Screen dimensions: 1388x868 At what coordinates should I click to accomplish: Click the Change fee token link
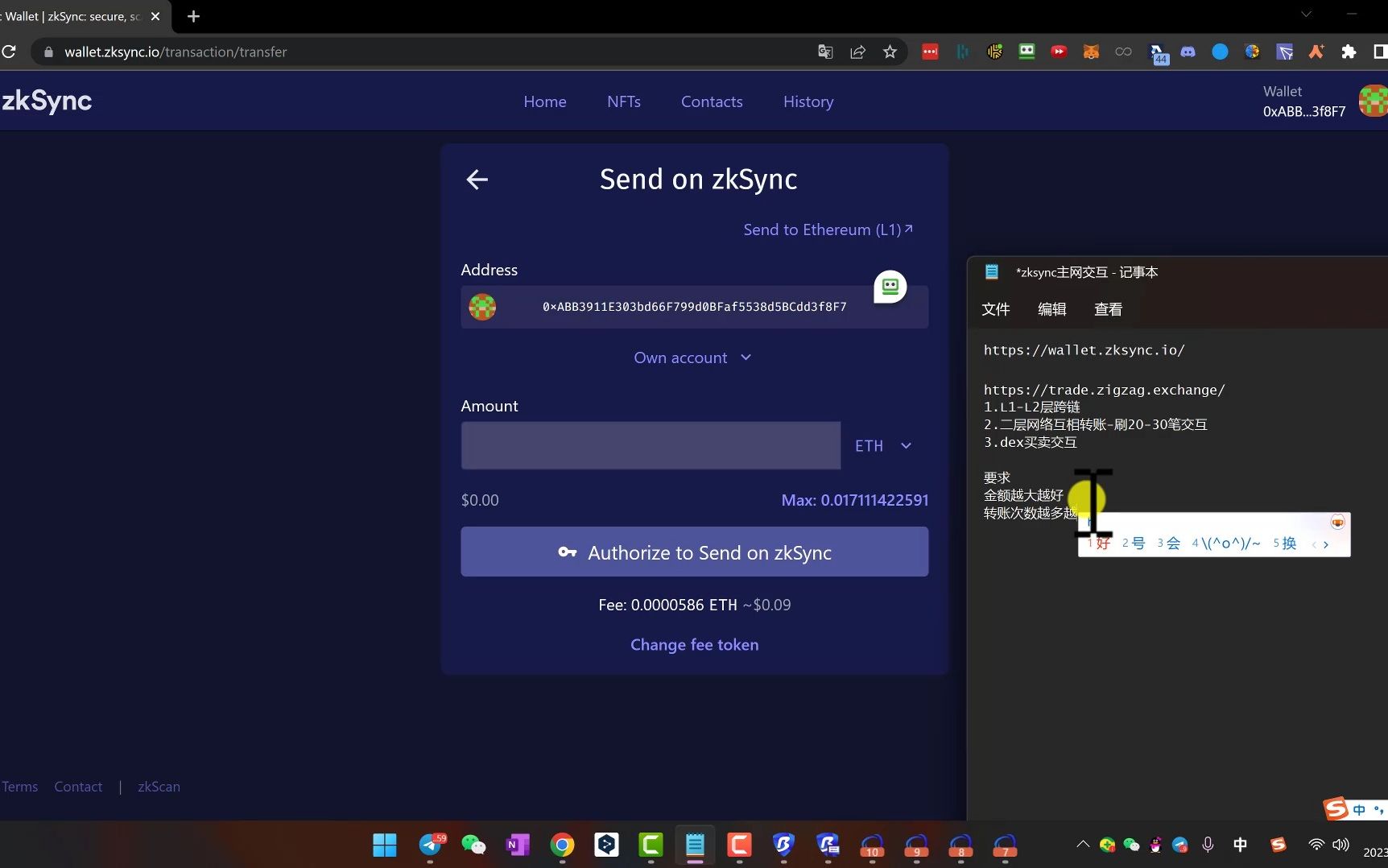pyautogui.click(x=694, y=644)
